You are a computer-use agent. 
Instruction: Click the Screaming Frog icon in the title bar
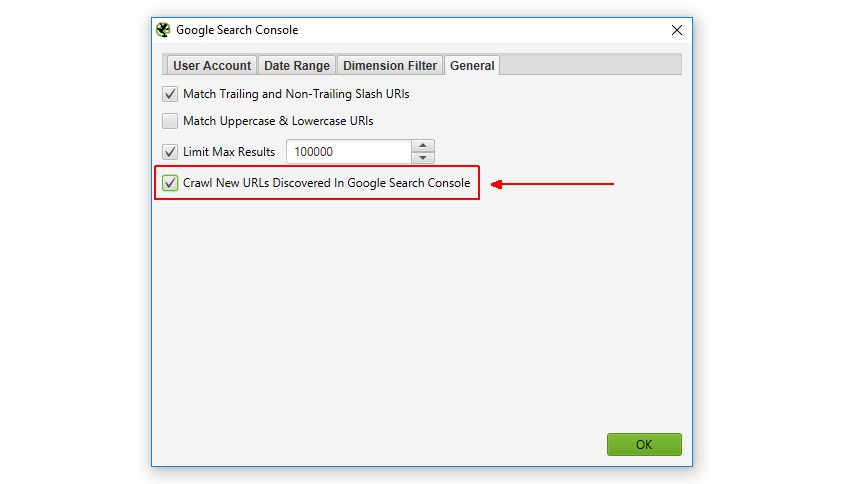pos(163,30)
